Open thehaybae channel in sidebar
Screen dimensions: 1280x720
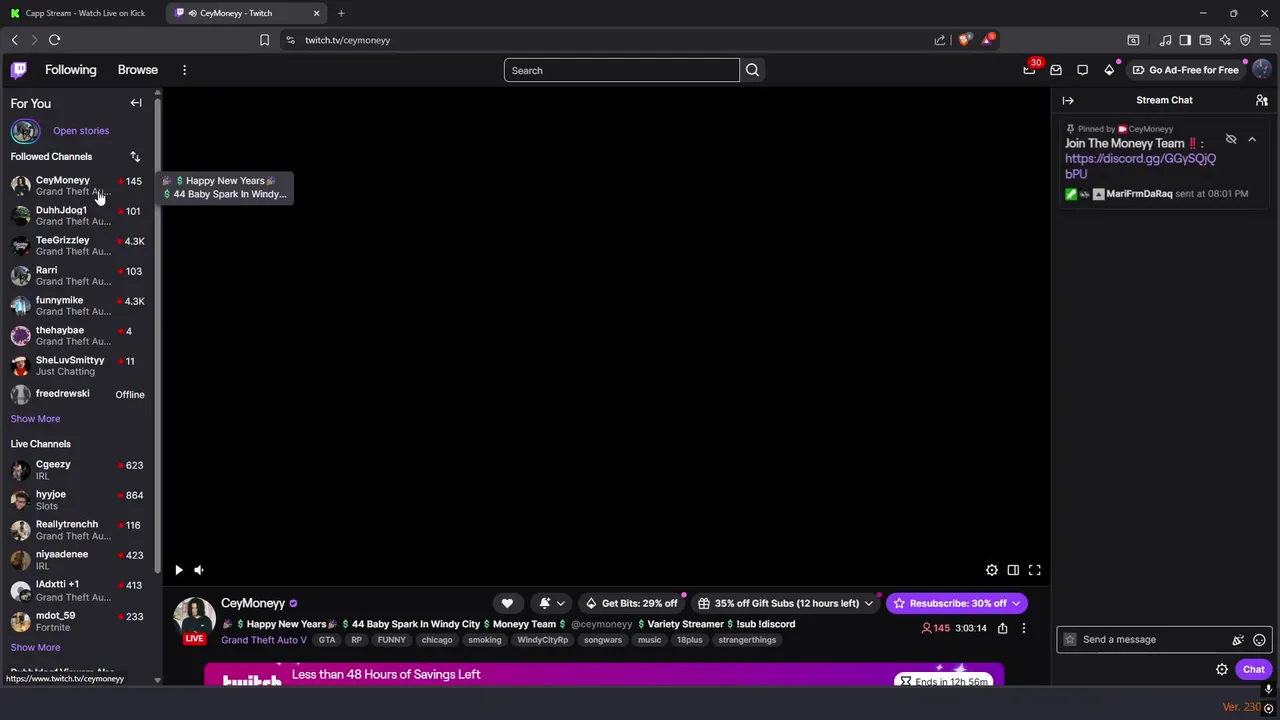78,336
